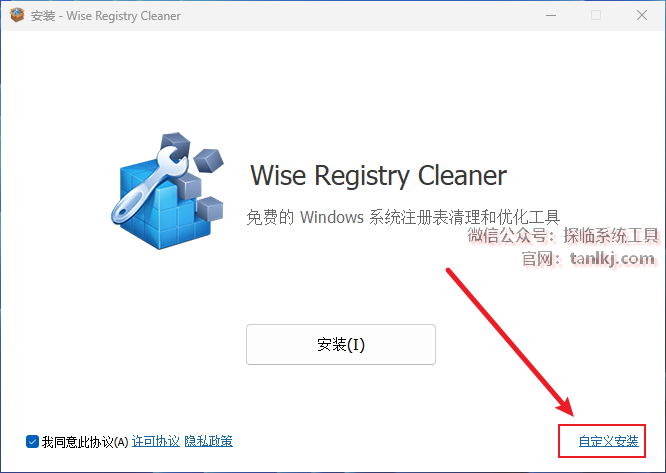The width and height of the screenshot is (666, 473).
Task: Click the 我同意此协议(A) label text
Action: tap(85, 442)
